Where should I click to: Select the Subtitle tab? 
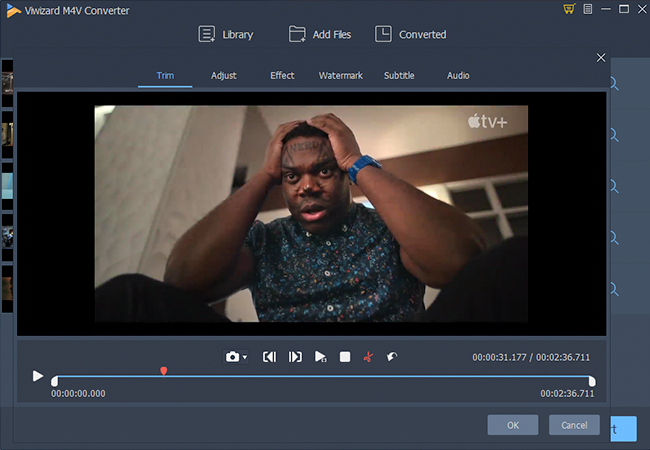(x=399, y=75)
